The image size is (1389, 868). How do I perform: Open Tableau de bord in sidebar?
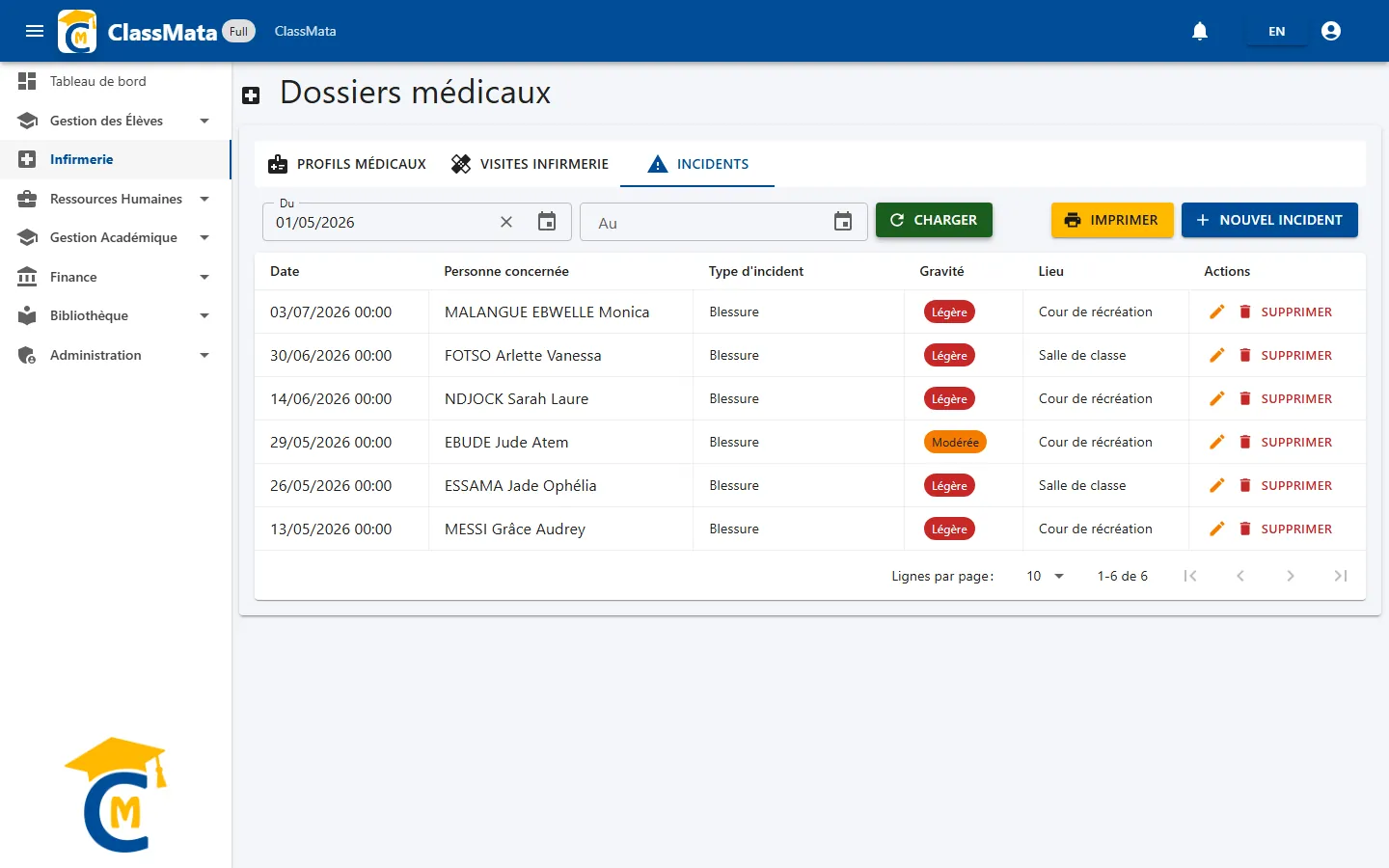(x=116, y=81)
